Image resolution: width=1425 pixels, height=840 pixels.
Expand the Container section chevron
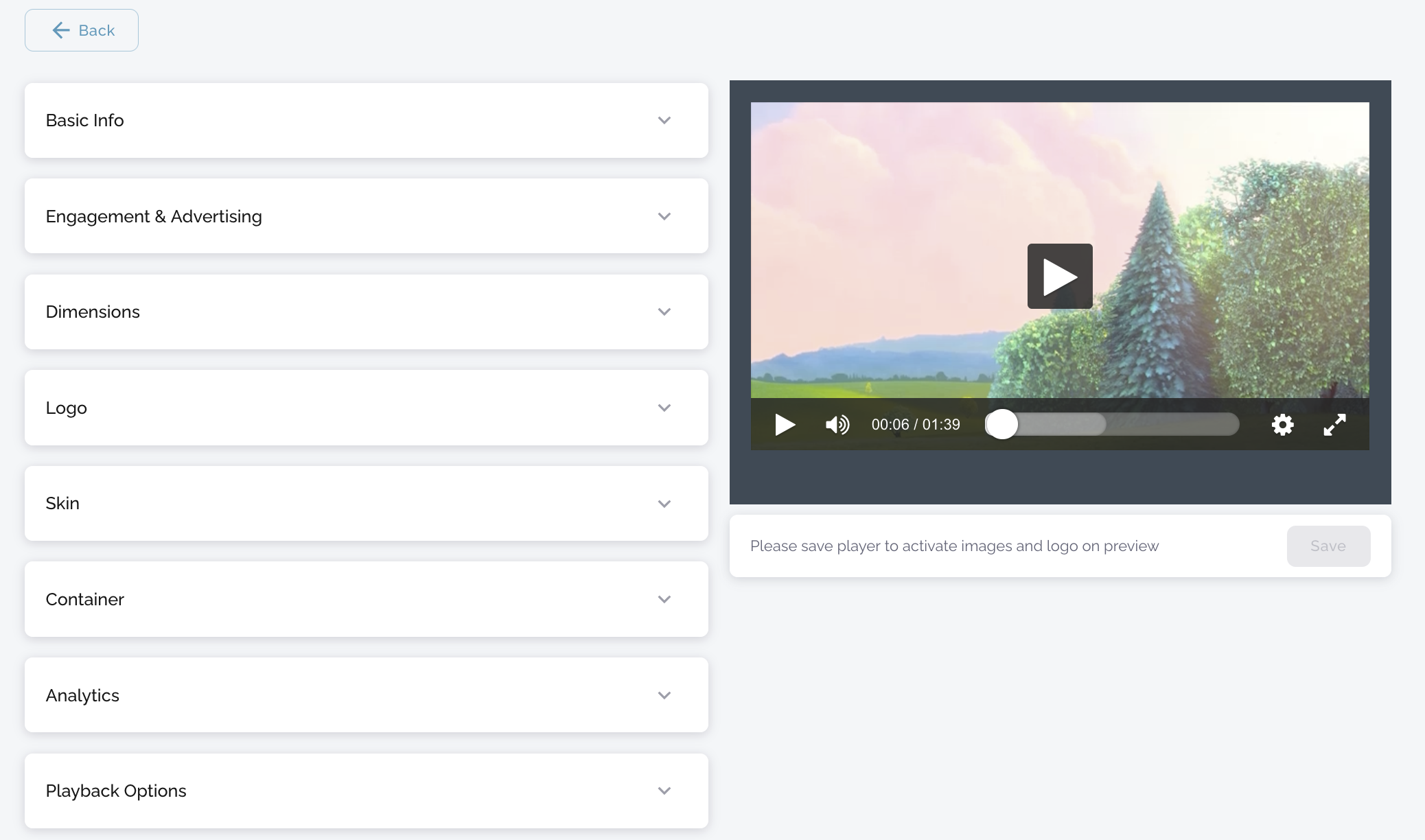664,599
